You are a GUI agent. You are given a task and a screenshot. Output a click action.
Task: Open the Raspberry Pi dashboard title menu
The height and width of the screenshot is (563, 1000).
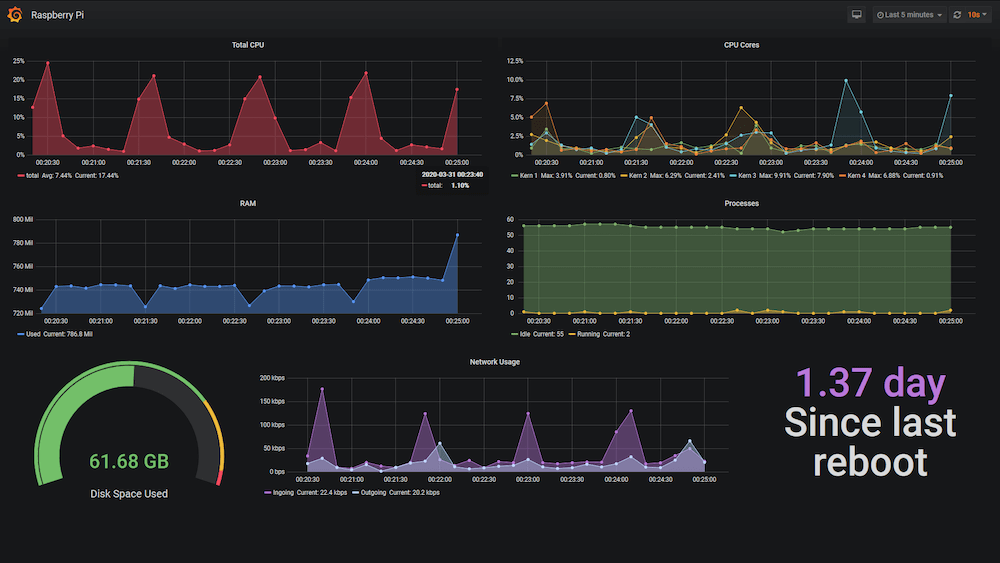(x=57, y=15)
